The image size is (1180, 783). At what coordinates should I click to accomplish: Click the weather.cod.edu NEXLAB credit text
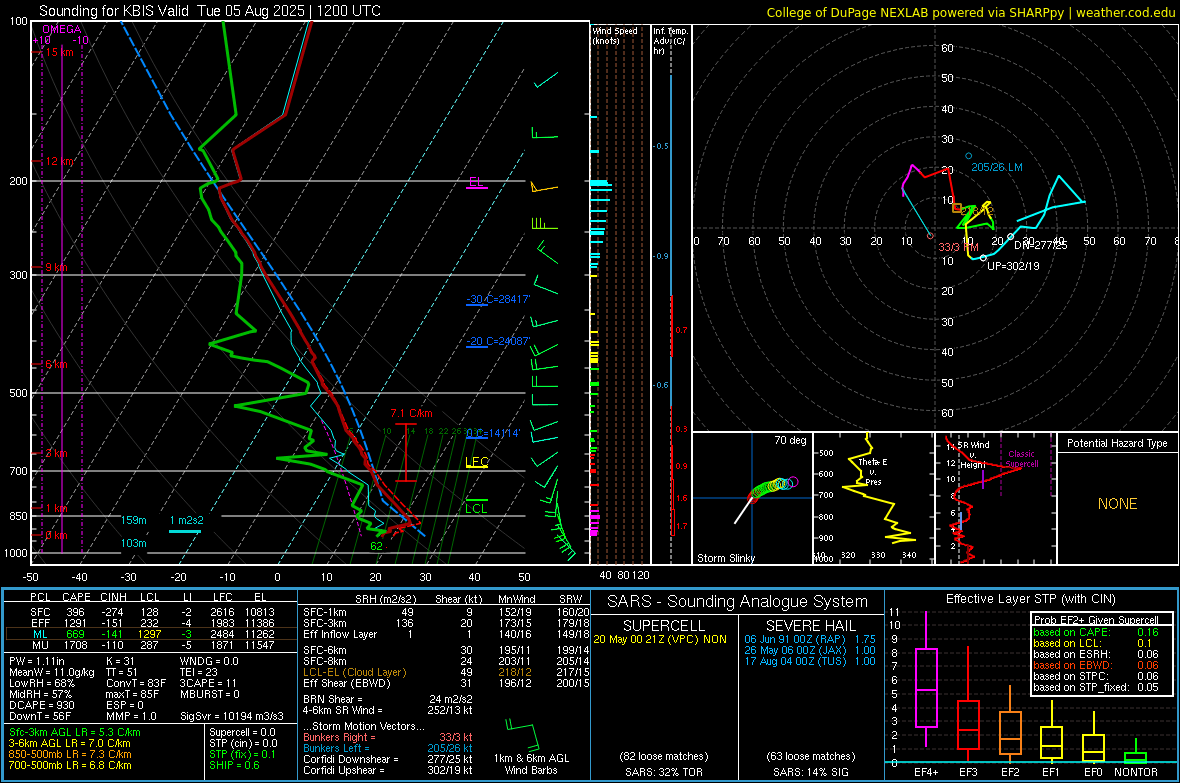pos(971,12)
